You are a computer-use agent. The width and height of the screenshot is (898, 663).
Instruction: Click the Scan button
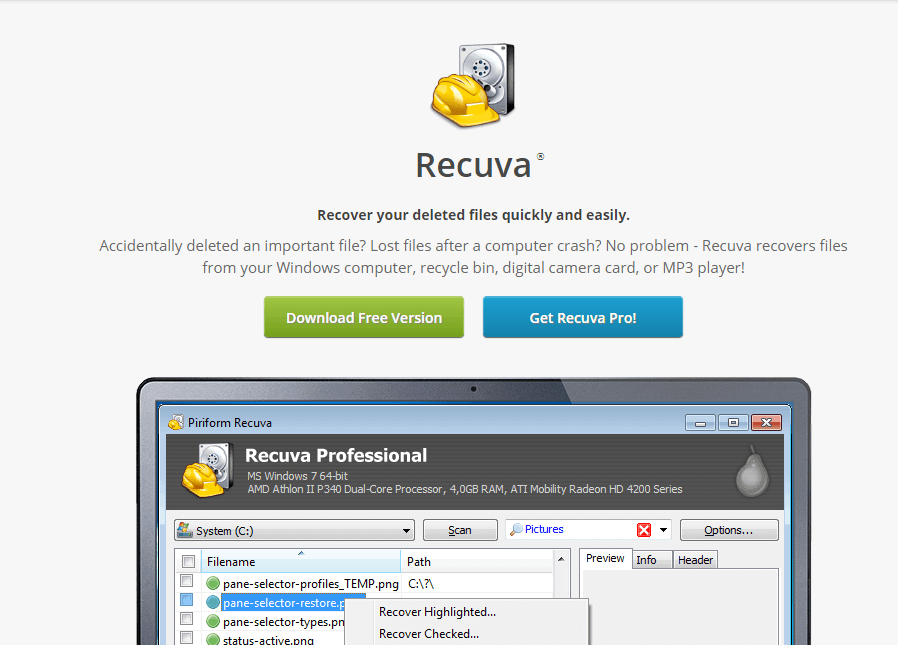coord(460,530)
